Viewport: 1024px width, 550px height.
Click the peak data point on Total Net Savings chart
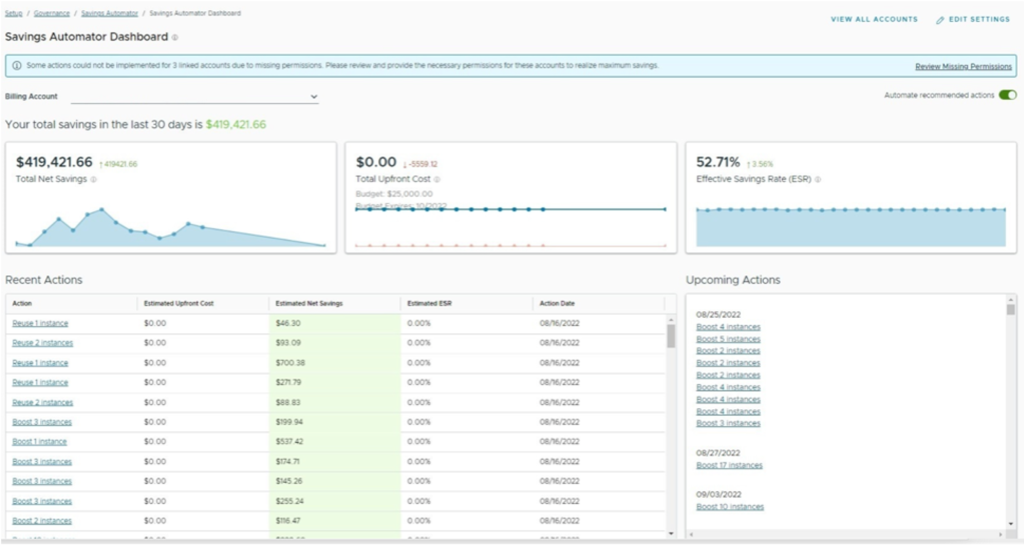102,210
